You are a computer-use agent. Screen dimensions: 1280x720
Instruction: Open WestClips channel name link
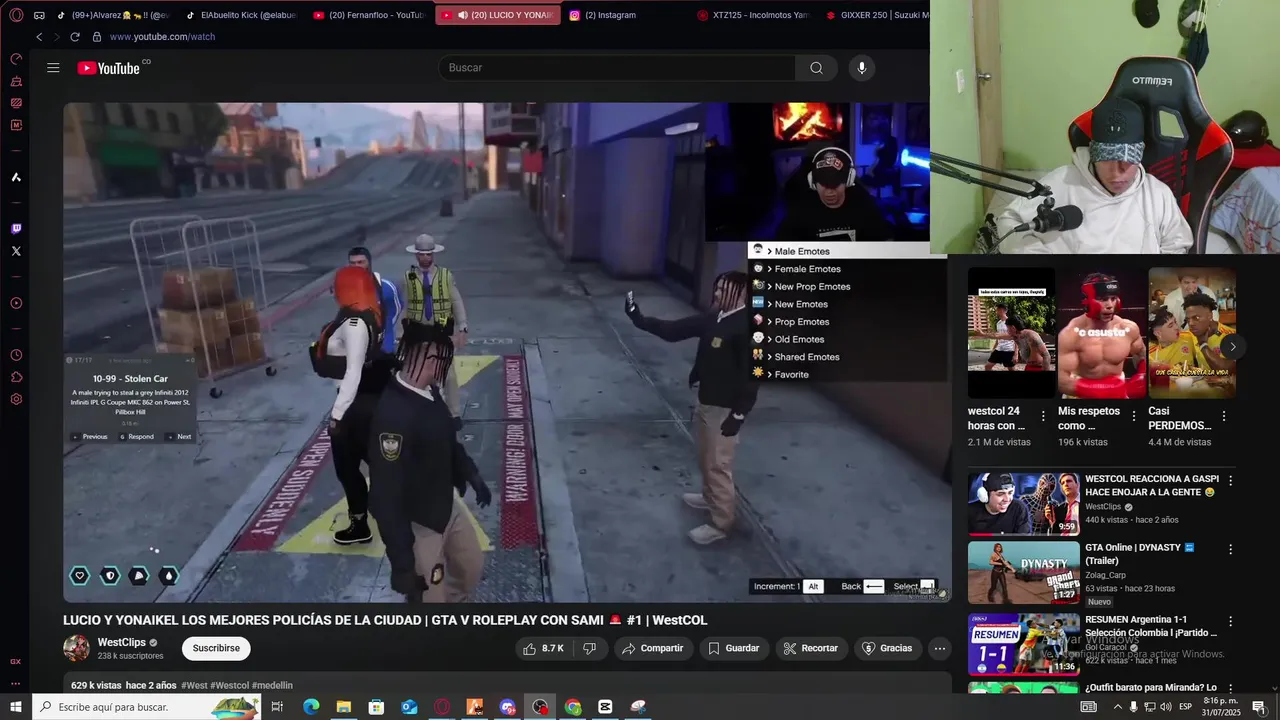[121, 642]
